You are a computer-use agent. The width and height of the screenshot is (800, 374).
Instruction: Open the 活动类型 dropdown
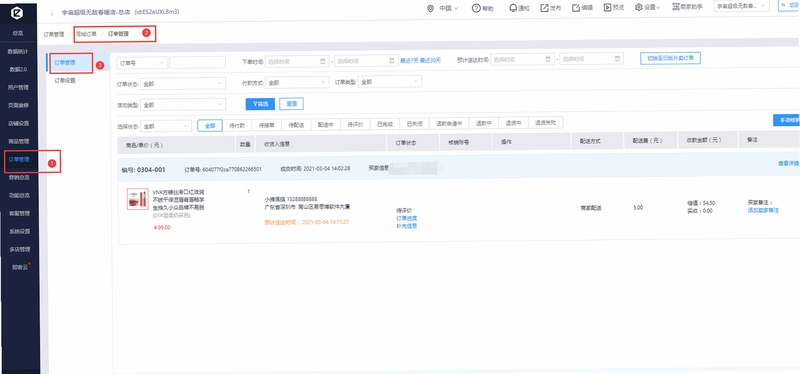[183, 105]
